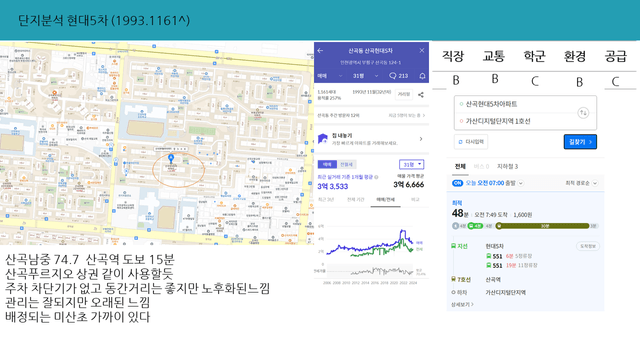Expand the 최적 경로순 sort dropdown
This screenshot has height=360, width=640.
[581, 183]
